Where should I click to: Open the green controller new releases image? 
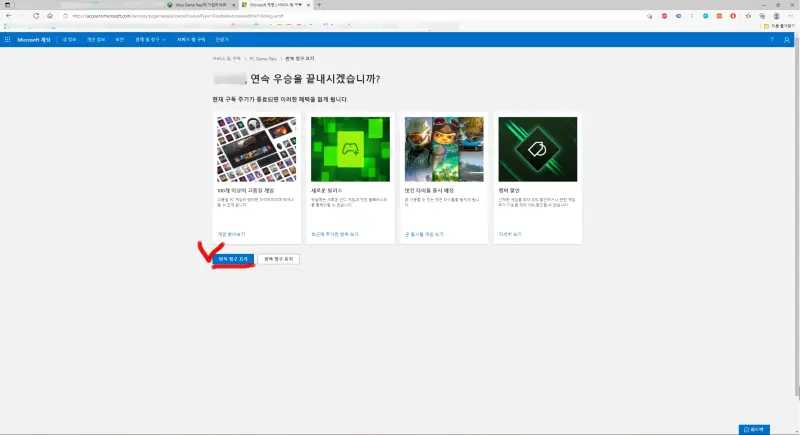[351, 149]
